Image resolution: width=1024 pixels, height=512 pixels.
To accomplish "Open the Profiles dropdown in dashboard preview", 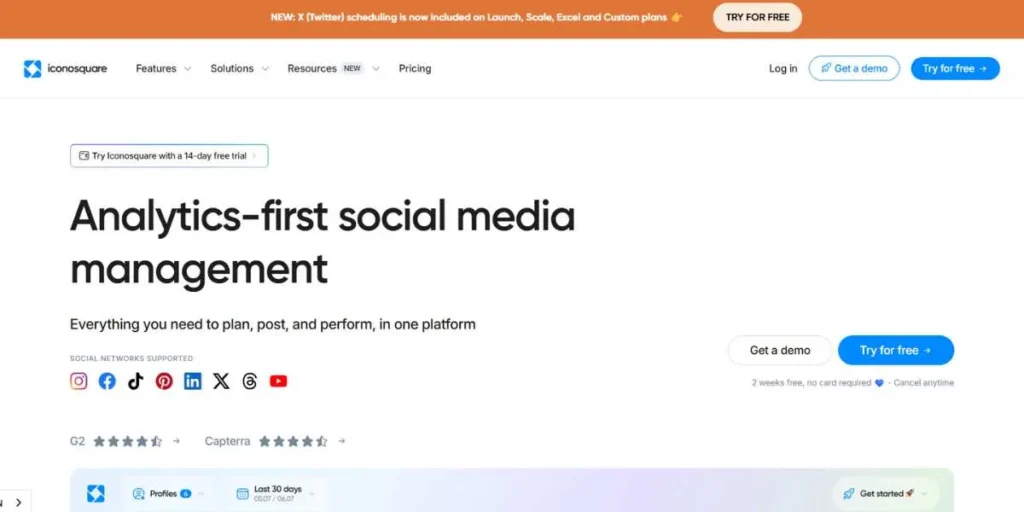I will point(168,494).
